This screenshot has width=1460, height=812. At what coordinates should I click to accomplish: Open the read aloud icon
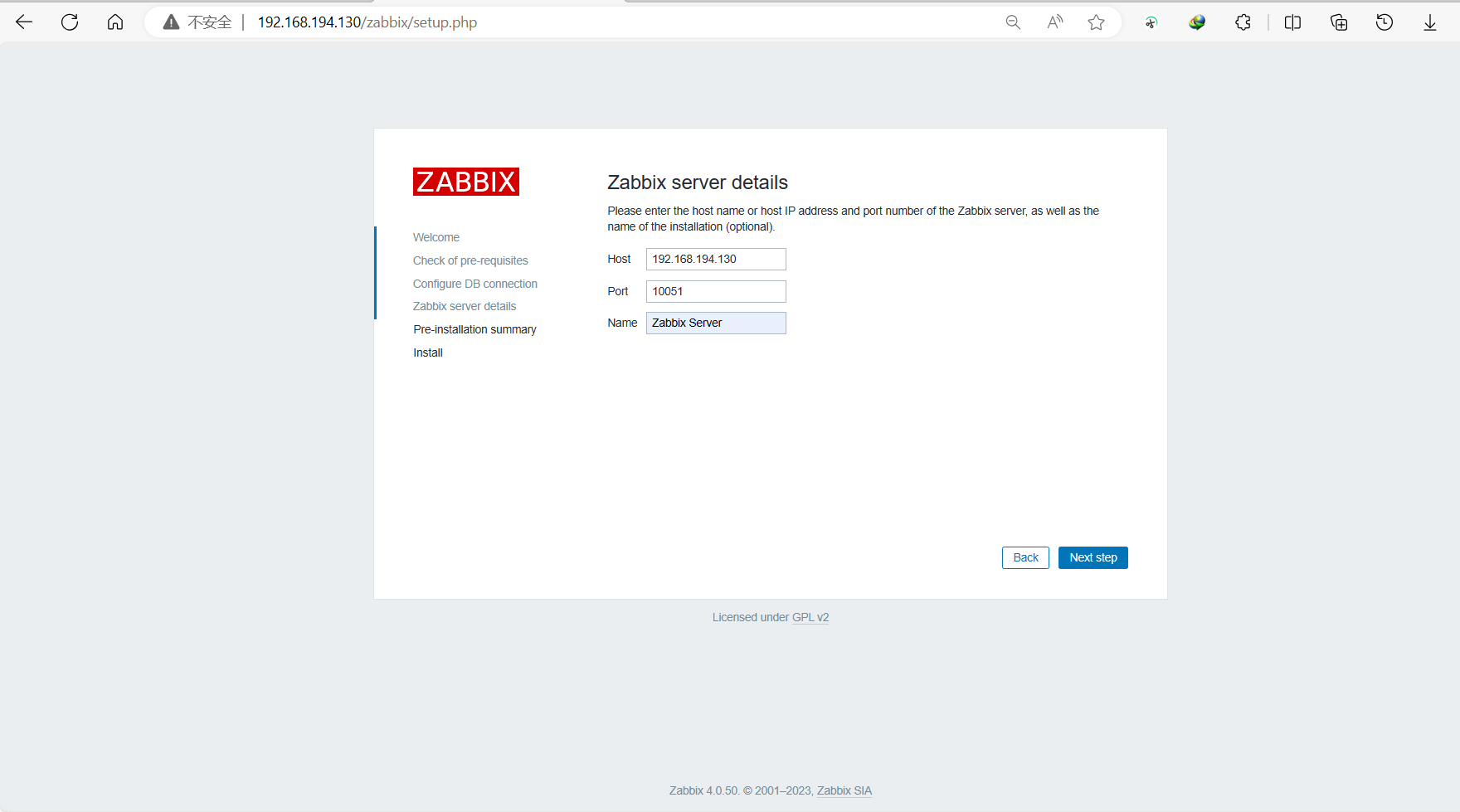tap(1054, 22)
